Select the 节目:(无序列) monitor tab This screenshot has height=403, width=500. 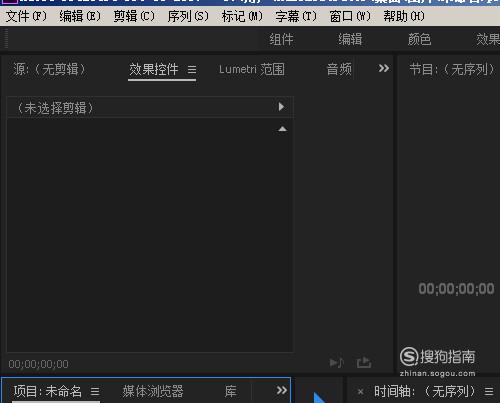tap(452, 69)
